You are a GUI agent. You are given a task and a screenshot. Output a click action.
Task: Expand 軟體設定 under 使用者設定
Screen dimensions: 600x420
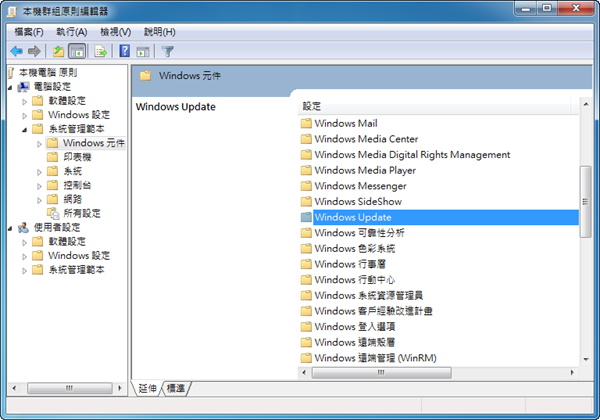24,243
